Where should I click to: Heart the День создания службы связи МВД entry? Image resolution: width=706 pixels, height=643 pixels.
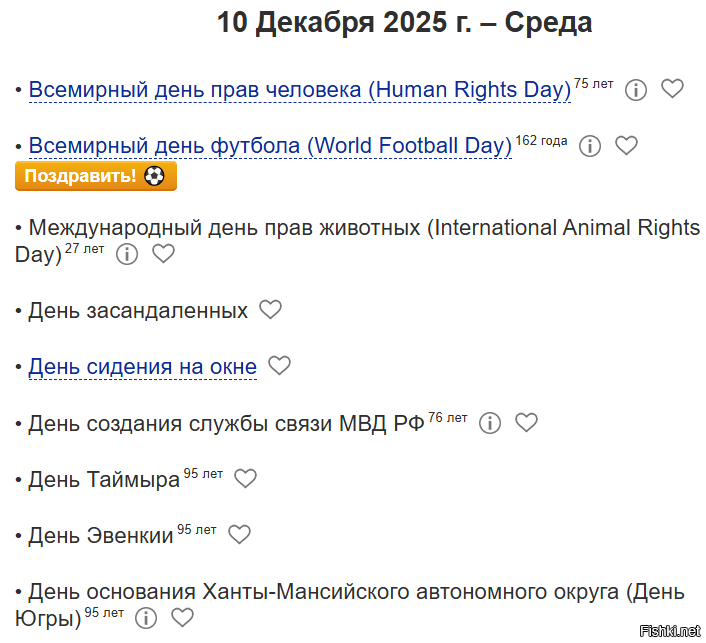coord(526,423)
